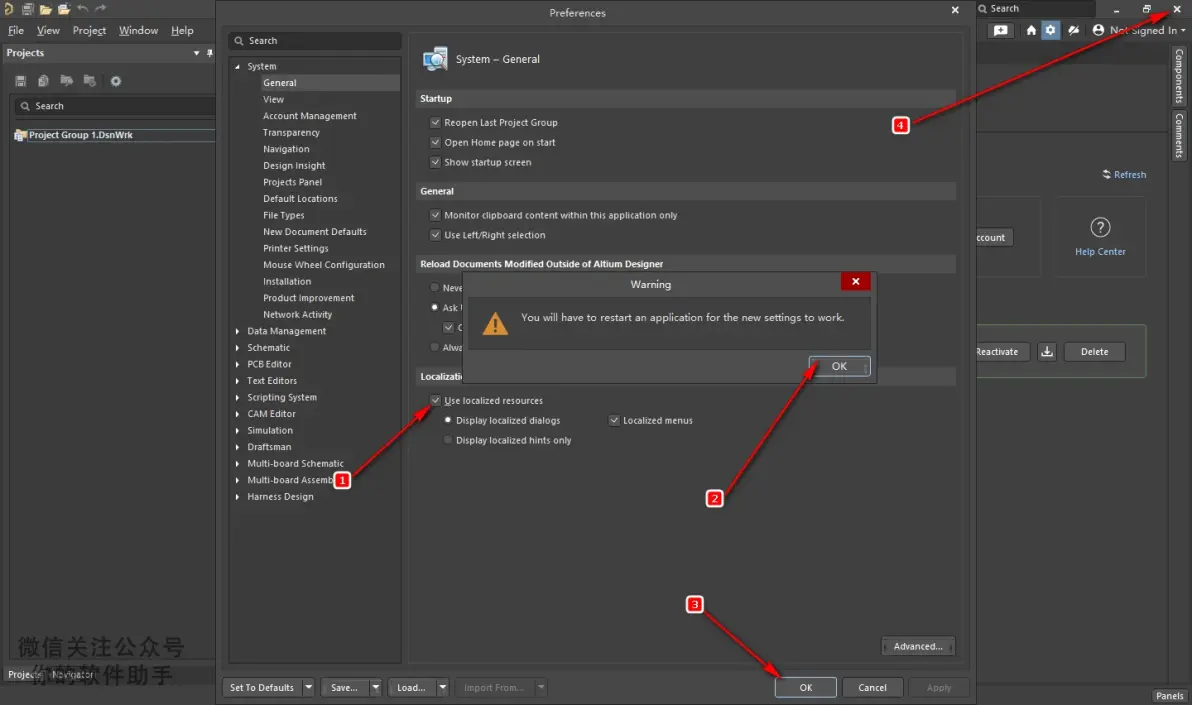Click the Project Group 1.DsnWrk icon

point(21,135)
